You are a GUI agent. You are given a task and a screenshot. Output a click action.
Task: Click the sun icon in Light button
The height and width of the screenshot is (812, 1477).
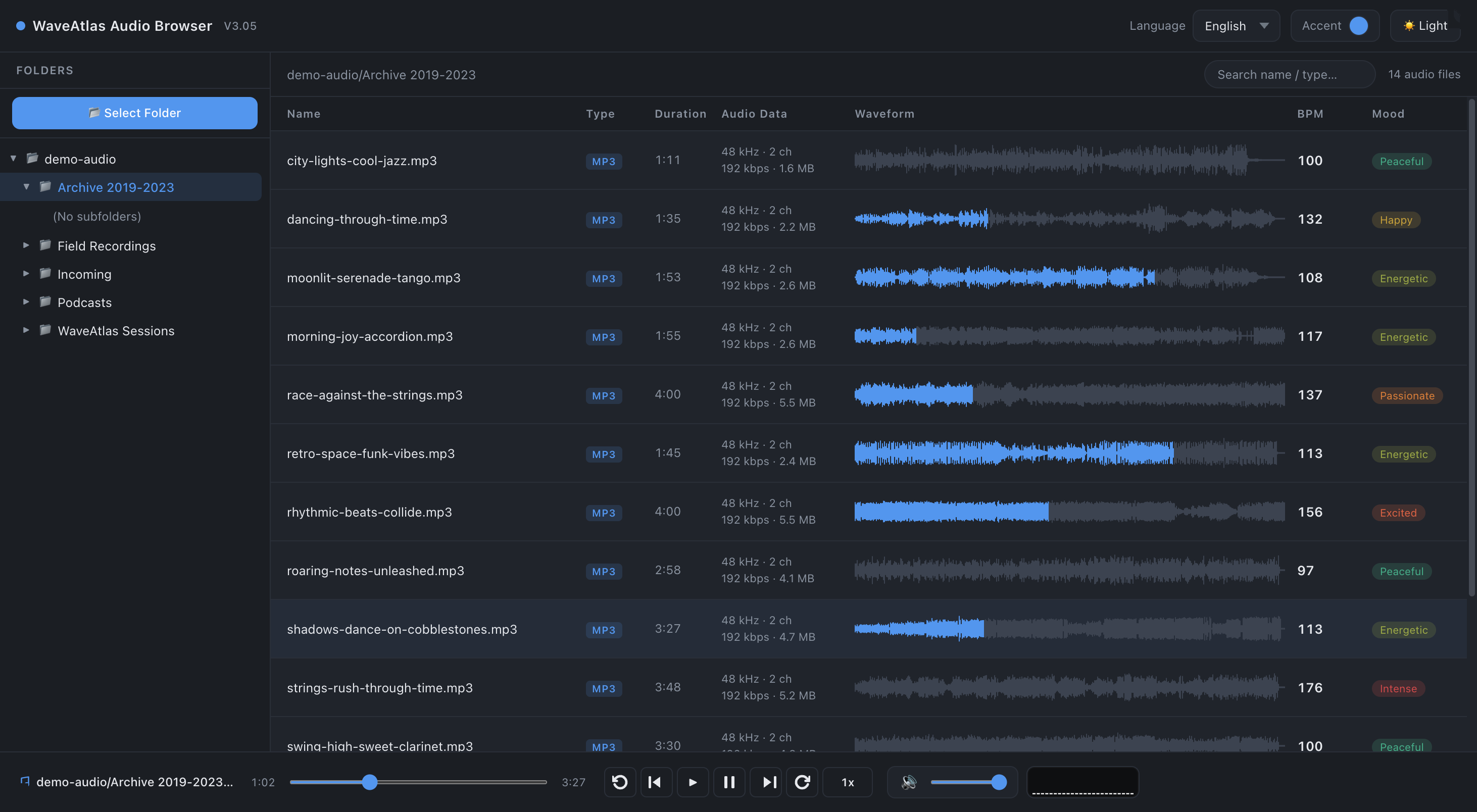1409,26
